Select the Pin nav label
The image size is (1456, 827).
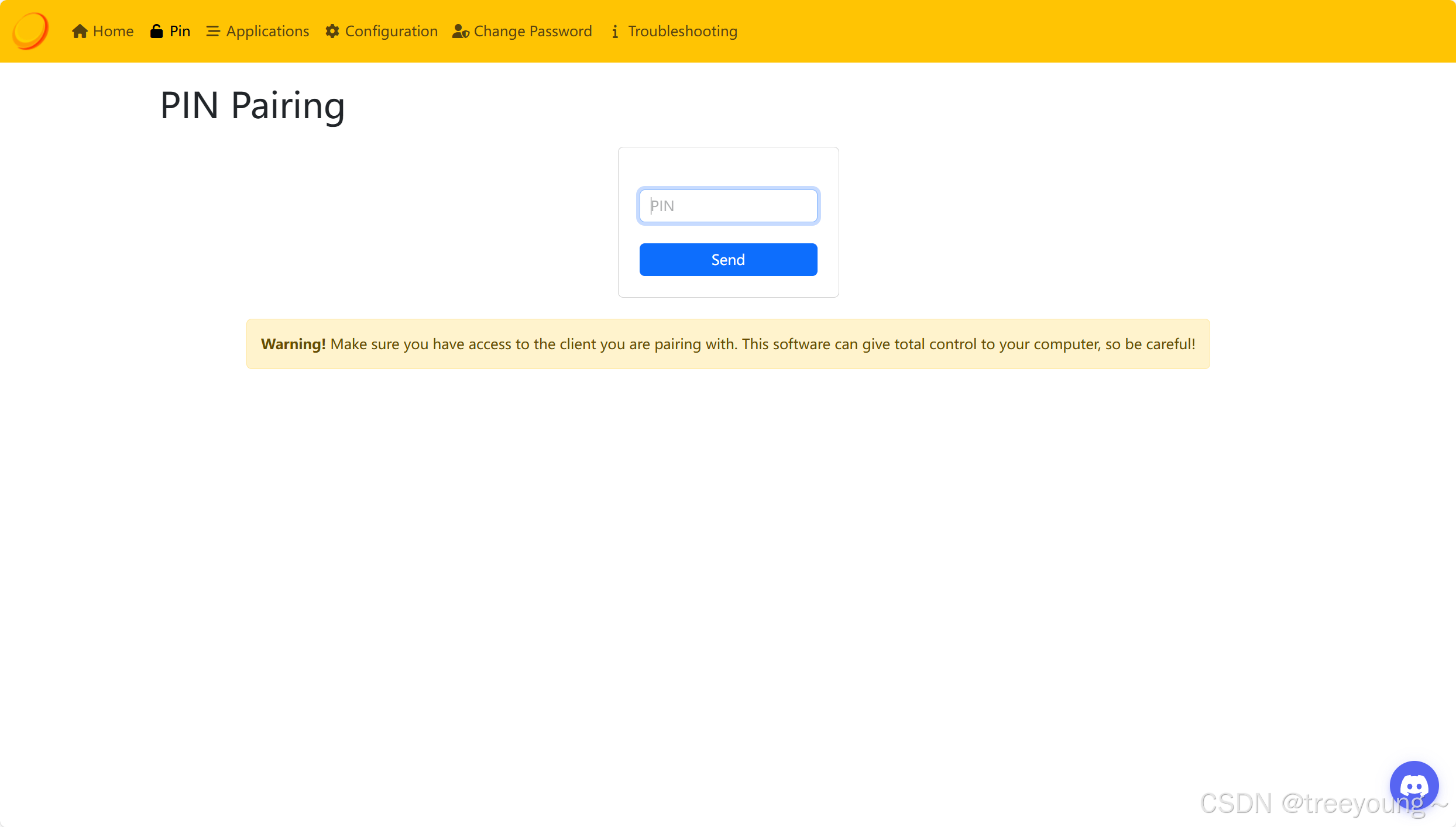click(x=180, y=31)
